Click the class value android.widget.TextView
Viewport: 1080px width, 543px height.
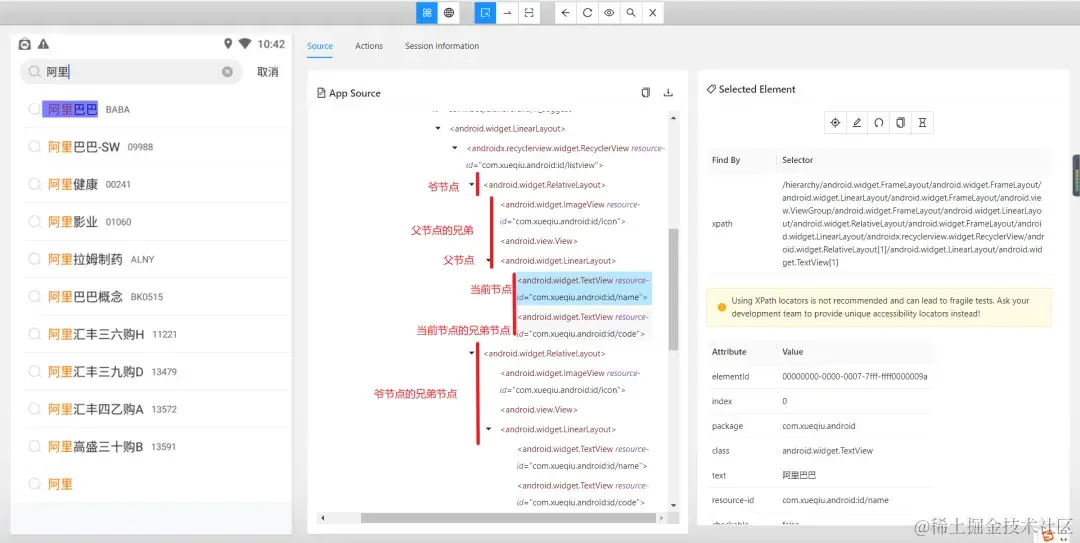[827, 451]
